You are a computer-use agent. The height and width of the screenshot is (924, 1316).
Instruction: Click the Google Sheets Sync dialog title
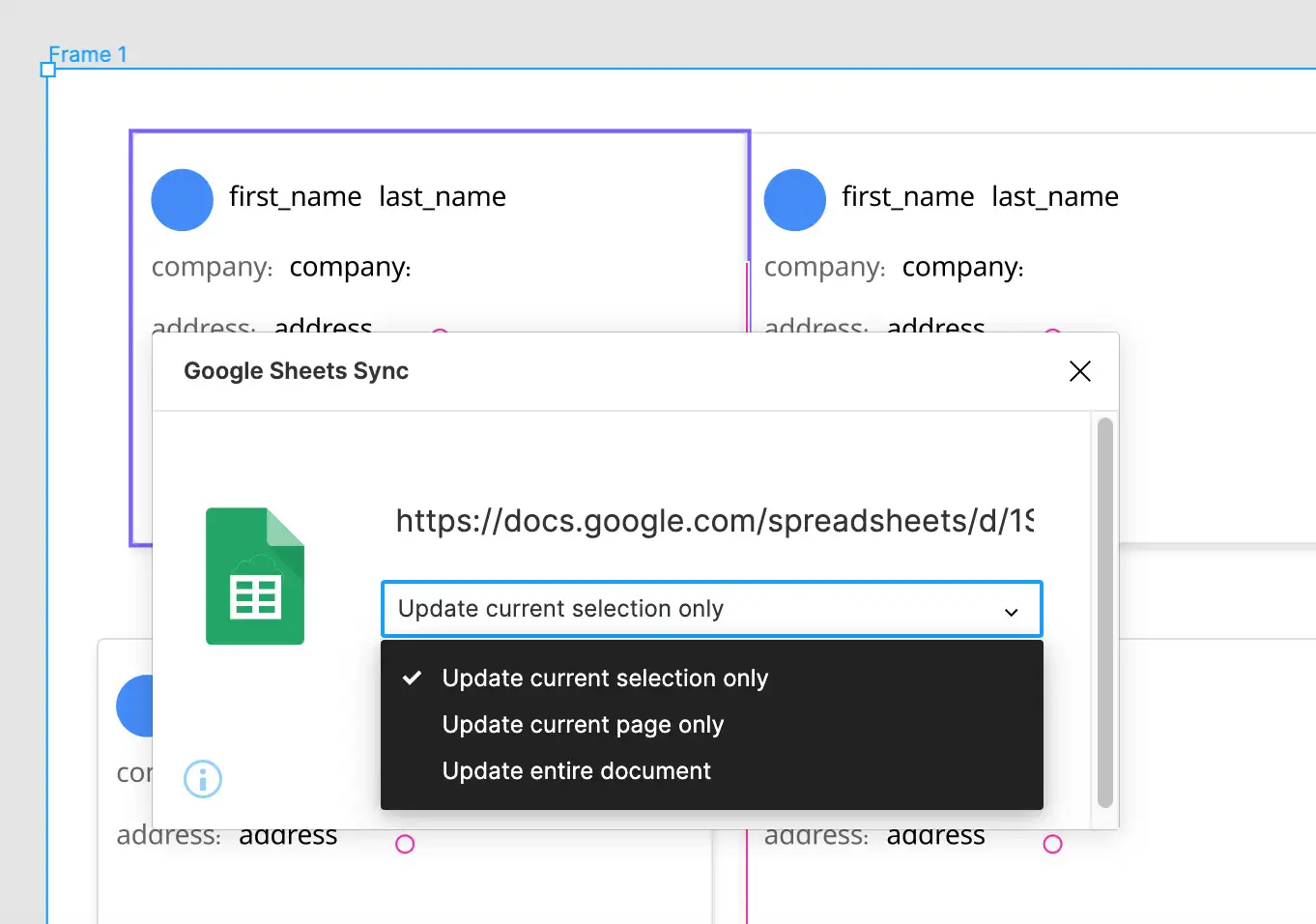tap(296, 370)
